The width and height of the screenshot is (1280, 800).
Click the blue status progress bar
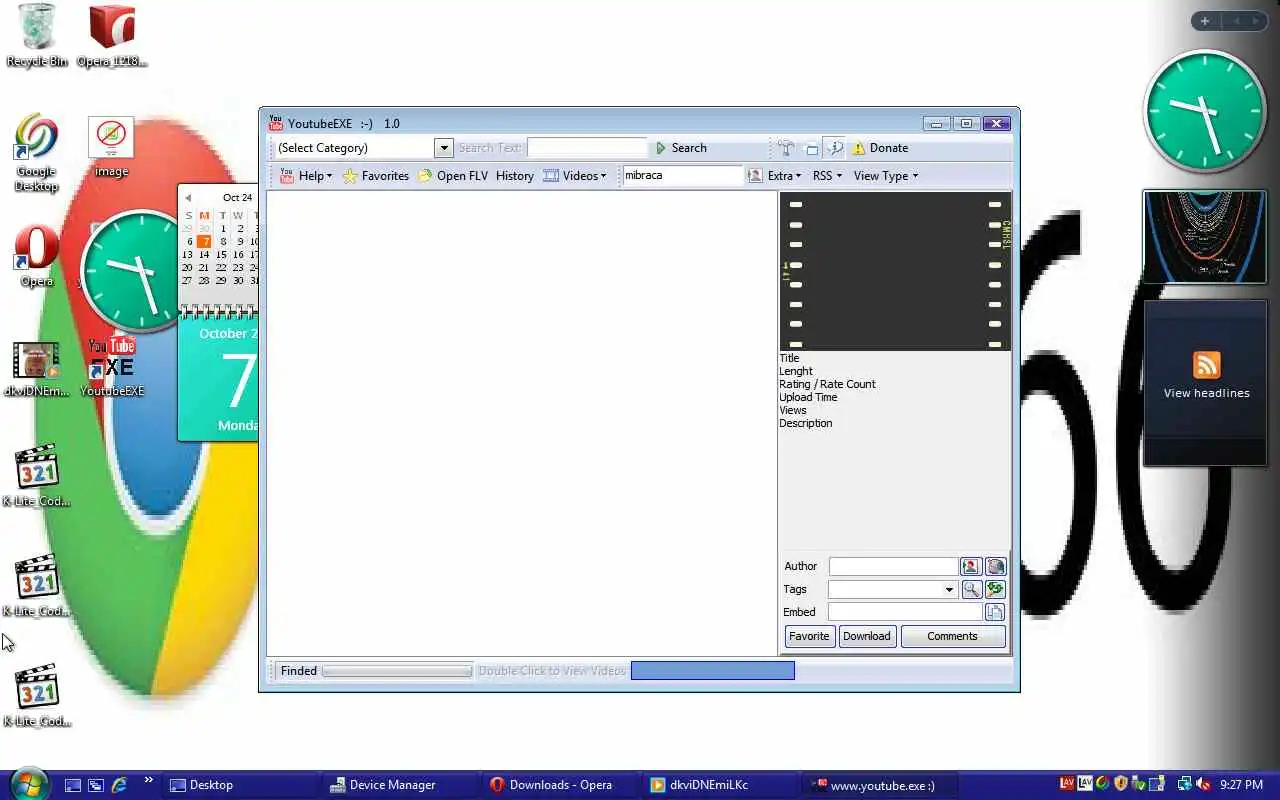[713, 671]
